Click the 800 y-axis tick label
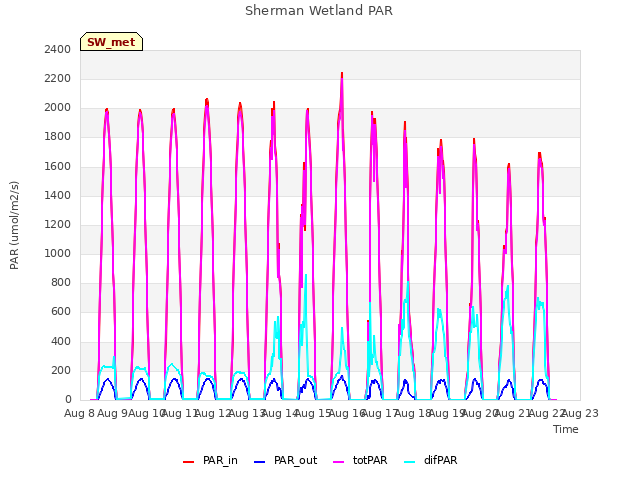640x480 pixels. click(61, 282)
